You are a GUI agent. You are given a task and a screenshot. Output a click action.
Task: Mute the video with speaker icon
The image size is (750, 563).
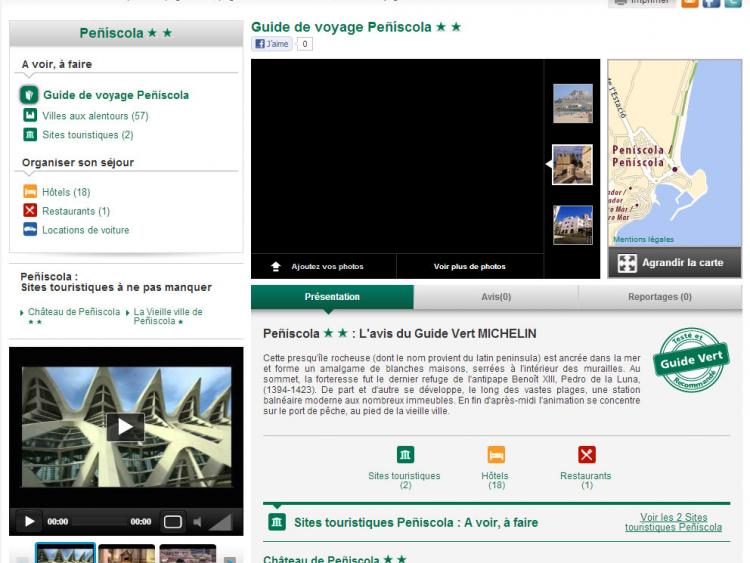point(198,522)
